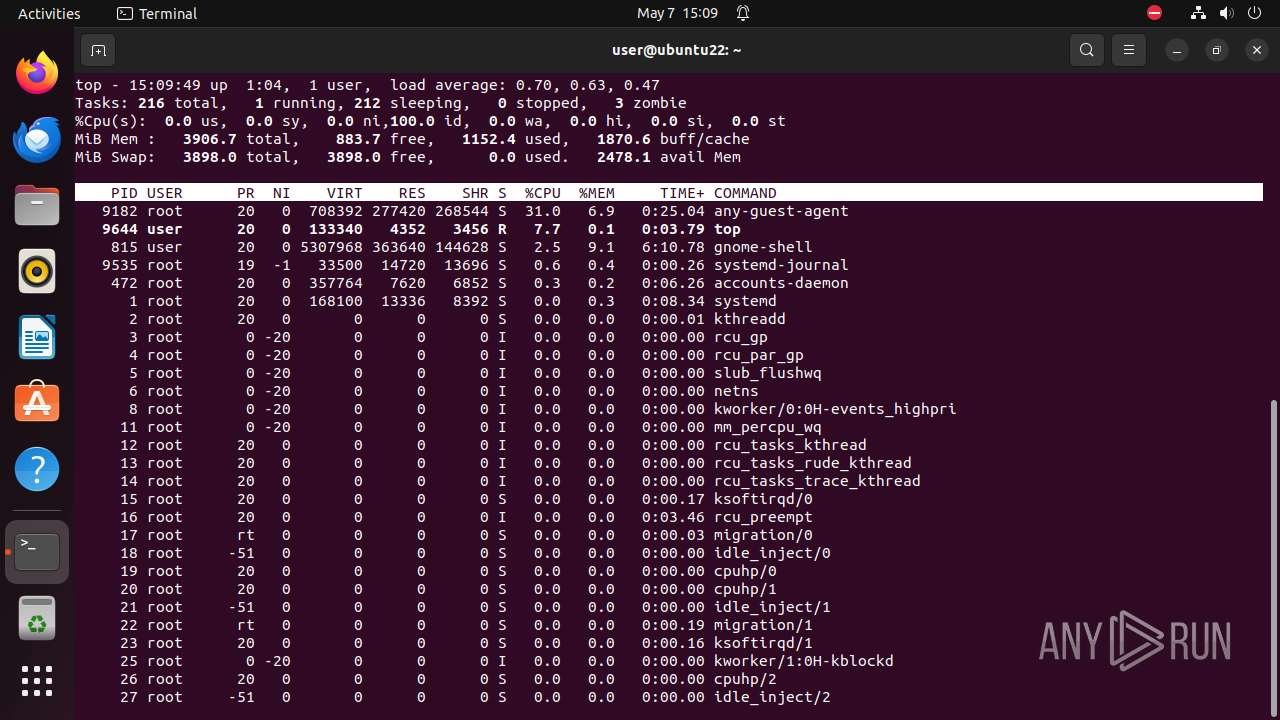
Task: Click the any-guest-agent process row
Action: tap(668, 211)
